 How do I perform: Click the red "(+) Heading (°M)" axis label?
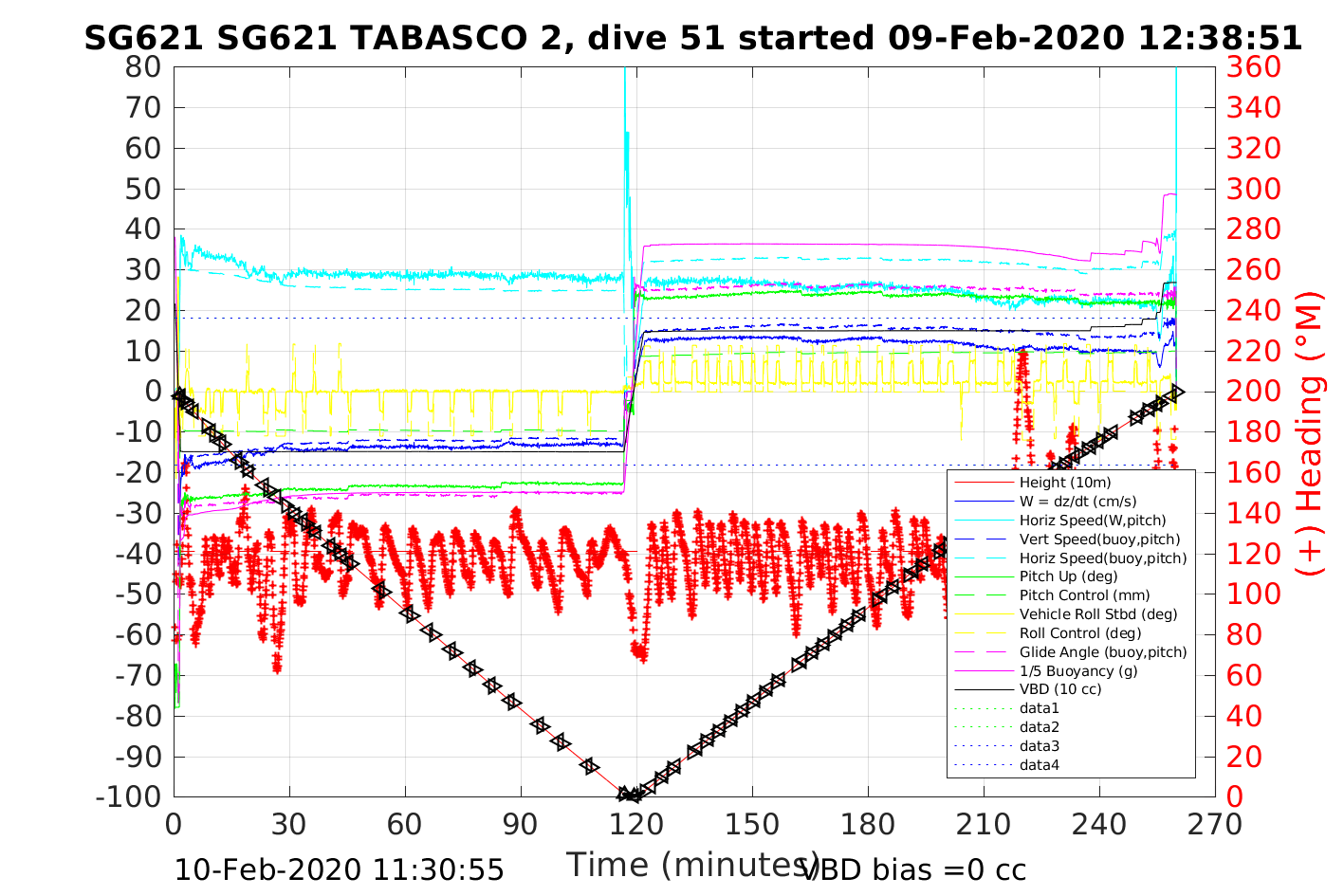coord(1310,434)
